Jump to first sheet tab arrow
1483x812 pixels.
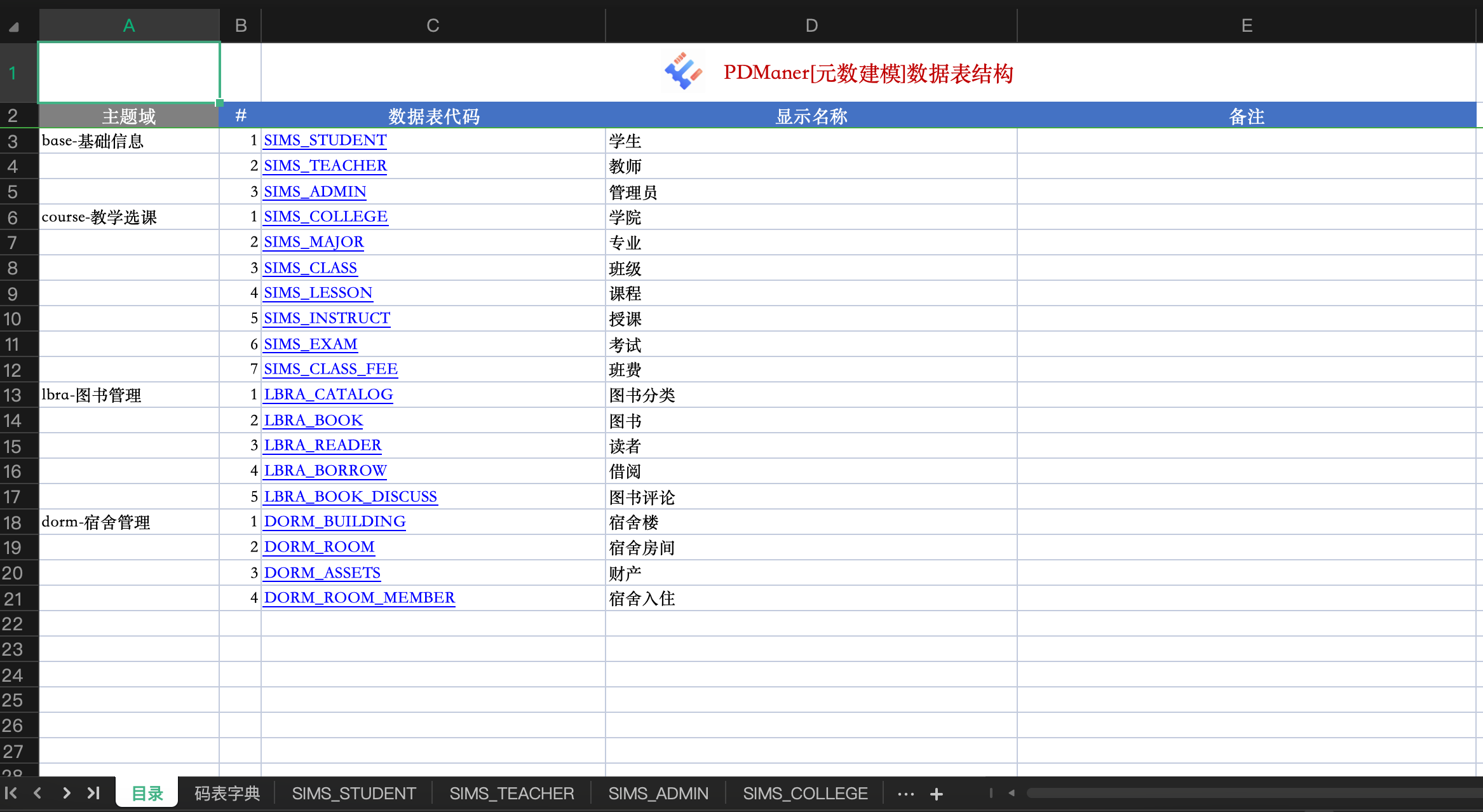11,793
